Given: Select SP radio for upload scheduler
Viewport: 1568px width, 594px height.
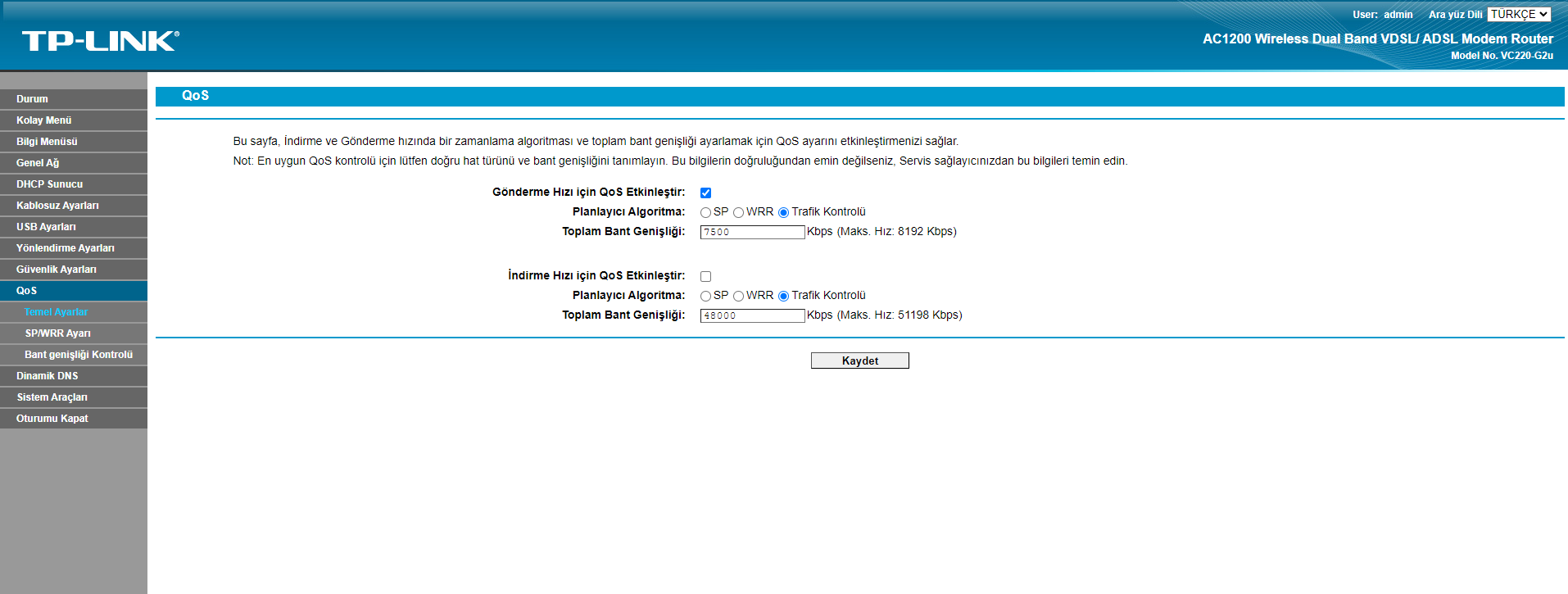Looking at the screenshot, I should tap(705, 212).
